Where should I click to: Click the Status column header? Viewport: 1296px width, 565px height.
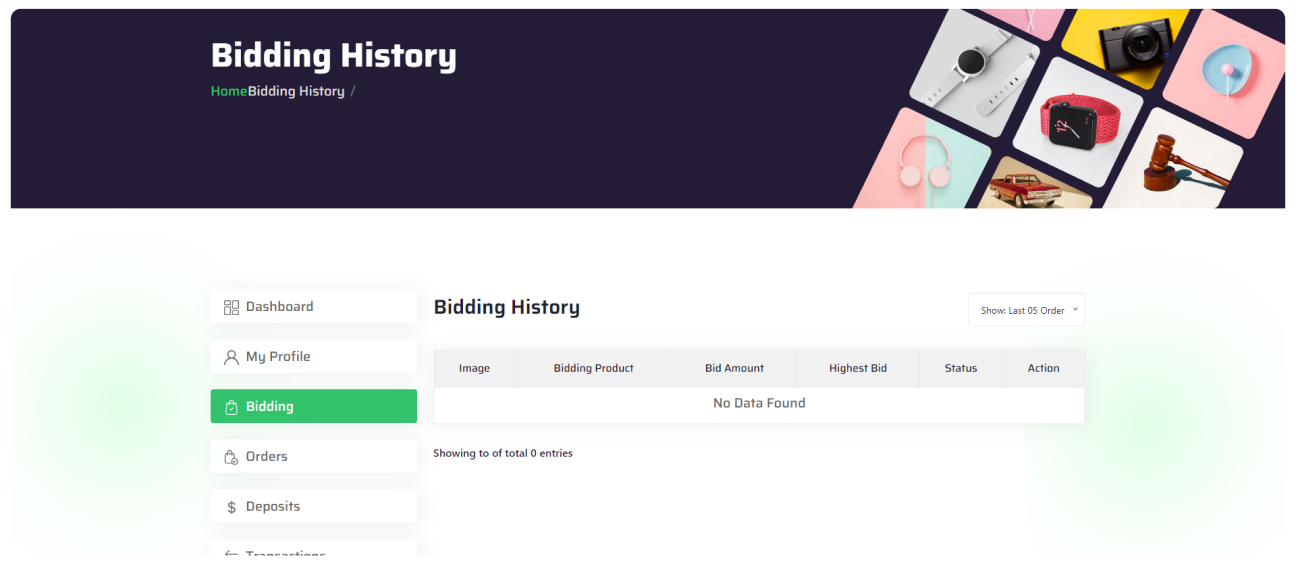pyautogui.click(x=961, y=368)
